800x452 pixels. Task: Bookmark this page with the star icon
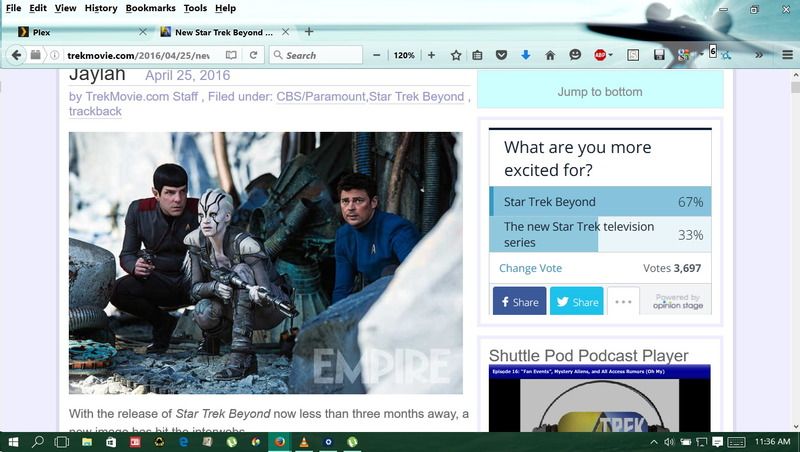[456, 55]
